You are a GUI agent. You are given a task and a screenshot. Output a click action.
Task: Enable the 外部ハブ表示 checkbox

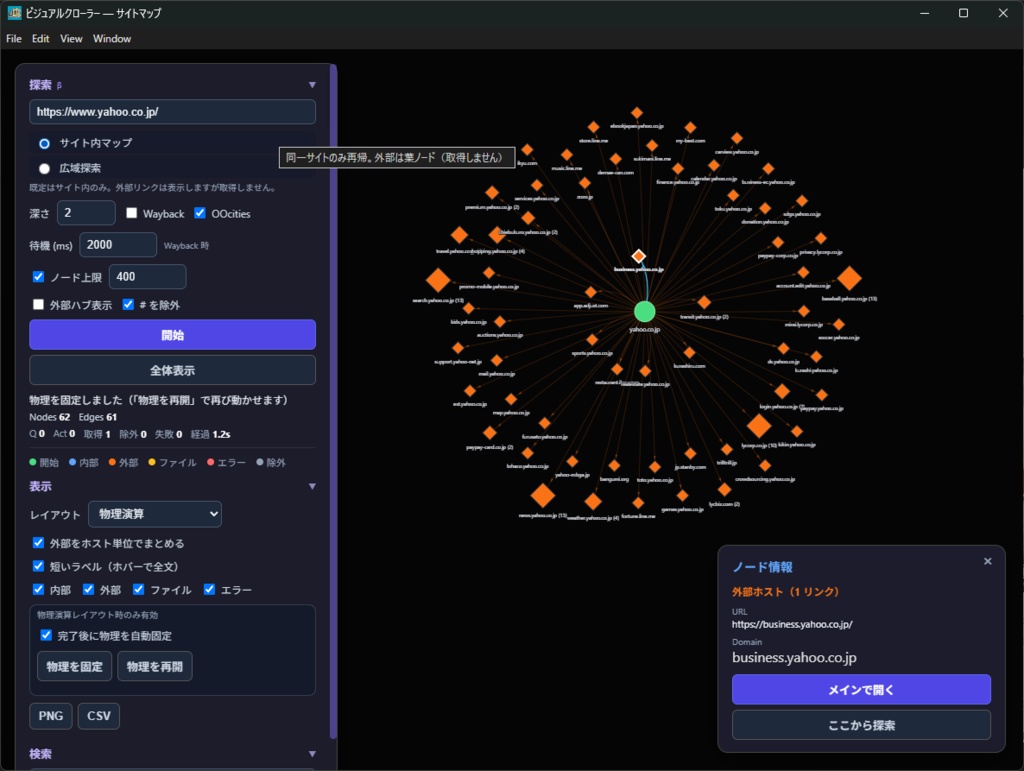tap(39, 304)
